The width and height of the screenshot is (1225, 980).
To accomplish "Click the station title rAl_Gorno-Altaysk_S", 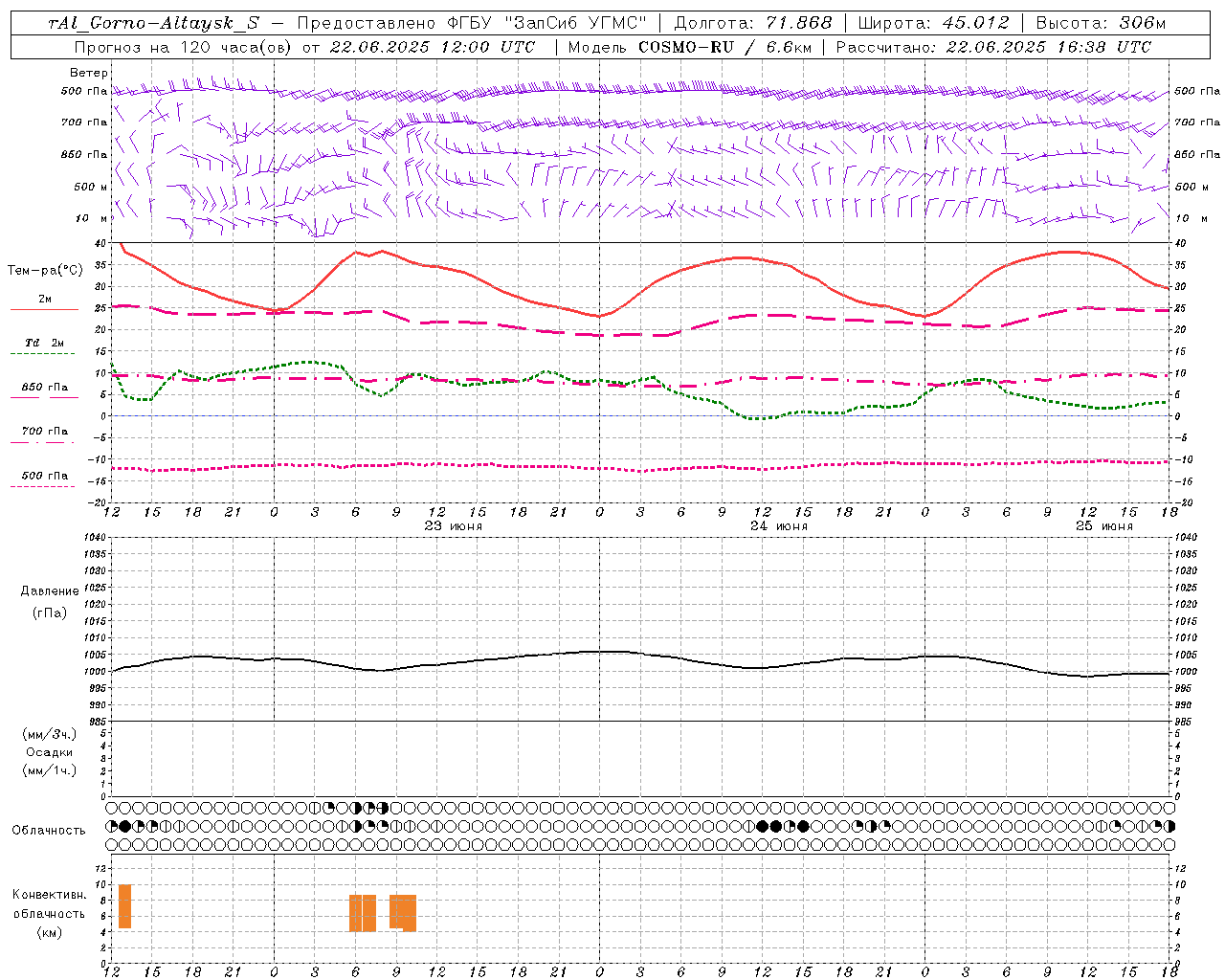I will point(153,23).
